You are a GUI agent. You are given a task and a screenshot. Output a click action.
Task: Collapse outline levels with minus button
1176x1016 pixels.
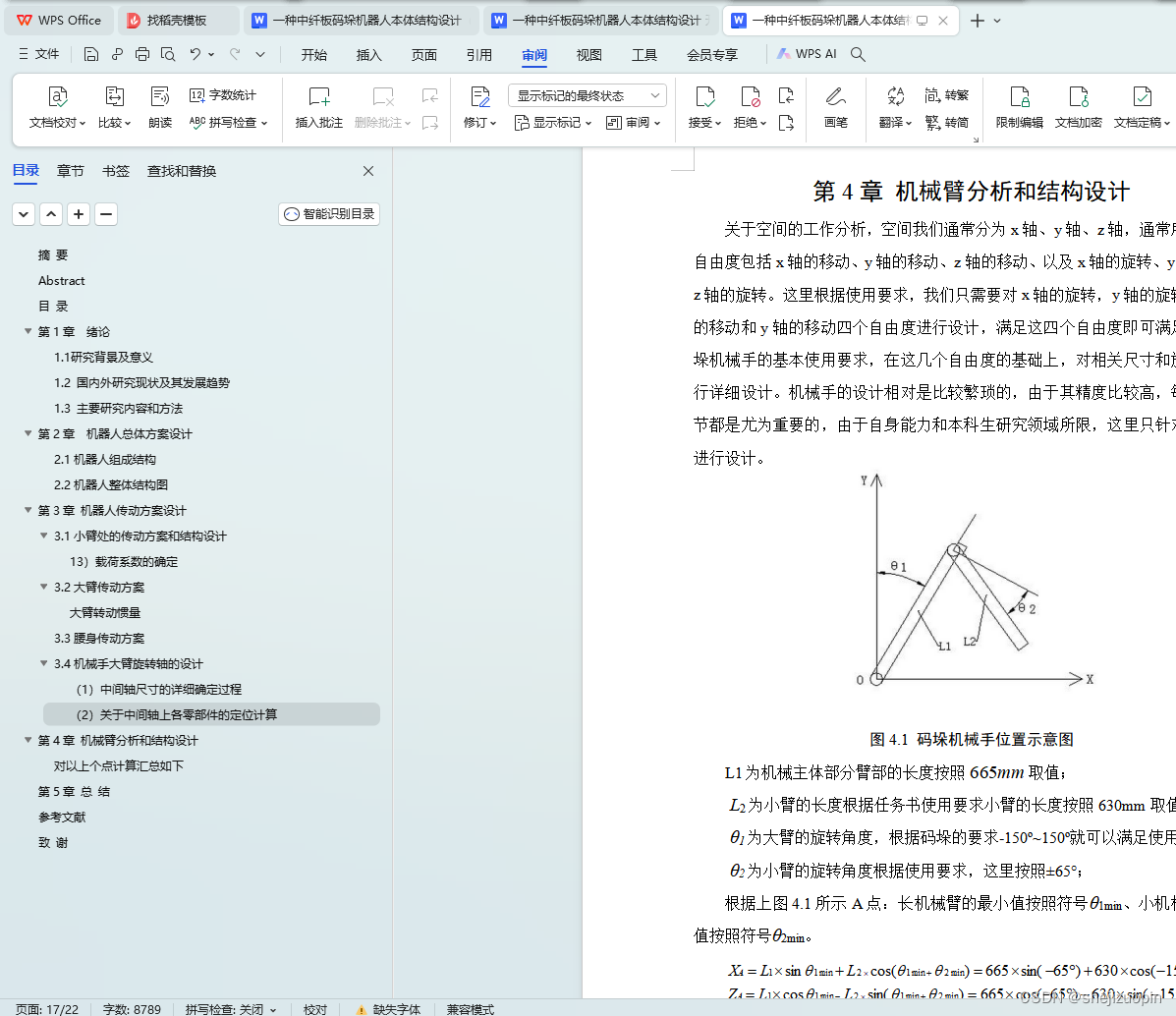pyautogui.click(x=106, y=214)
